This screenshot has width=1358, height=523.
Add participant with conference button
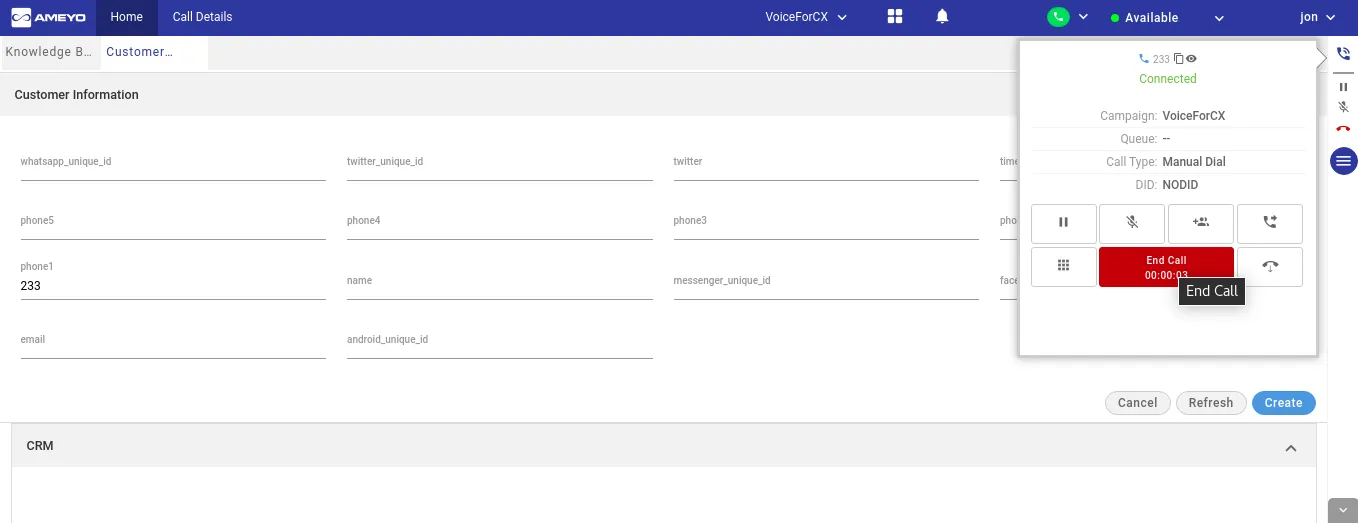click(x=1201, y=223)
